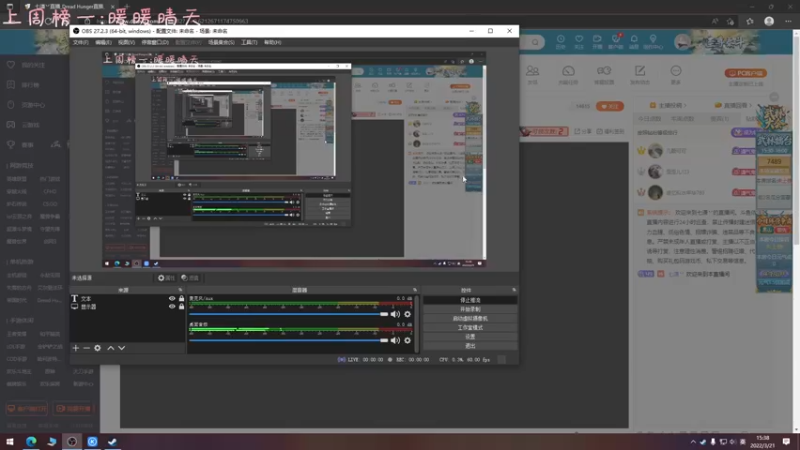The image size is (800, 450).
Task: Open browser favorites star icon
Action: coord(749,21)
